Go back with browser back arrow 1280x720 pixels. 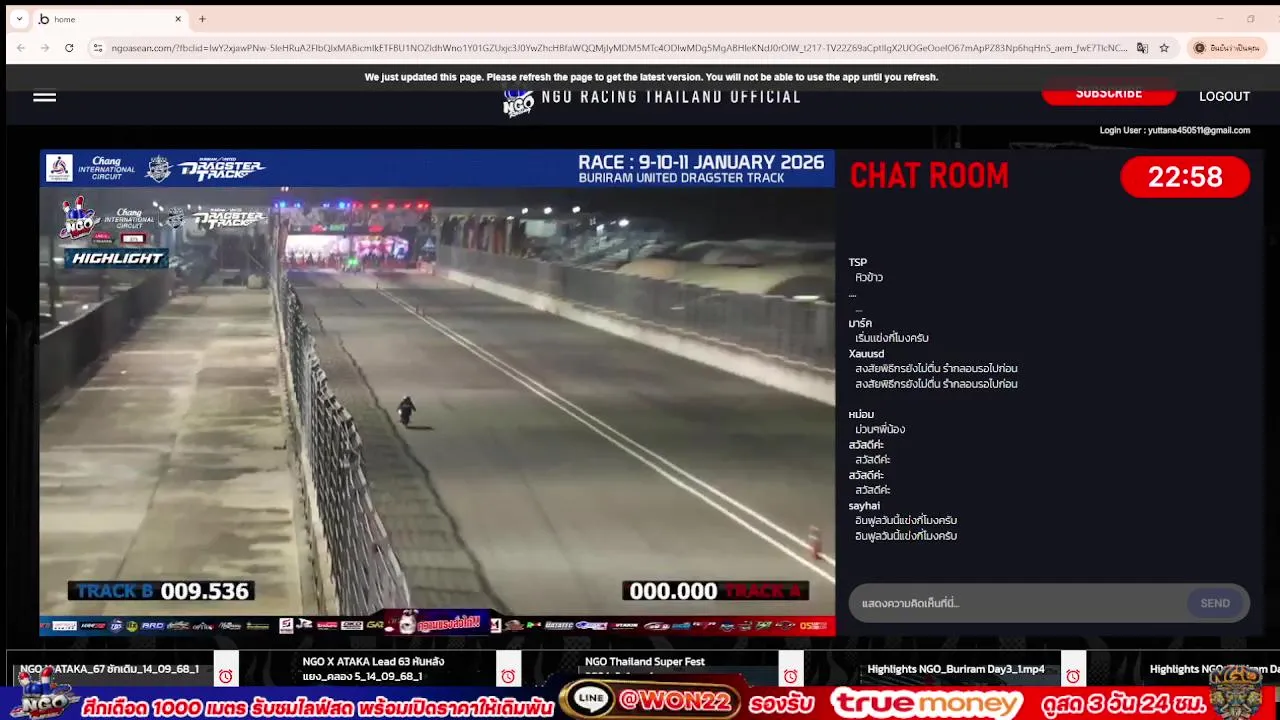(x=21, y=48)
